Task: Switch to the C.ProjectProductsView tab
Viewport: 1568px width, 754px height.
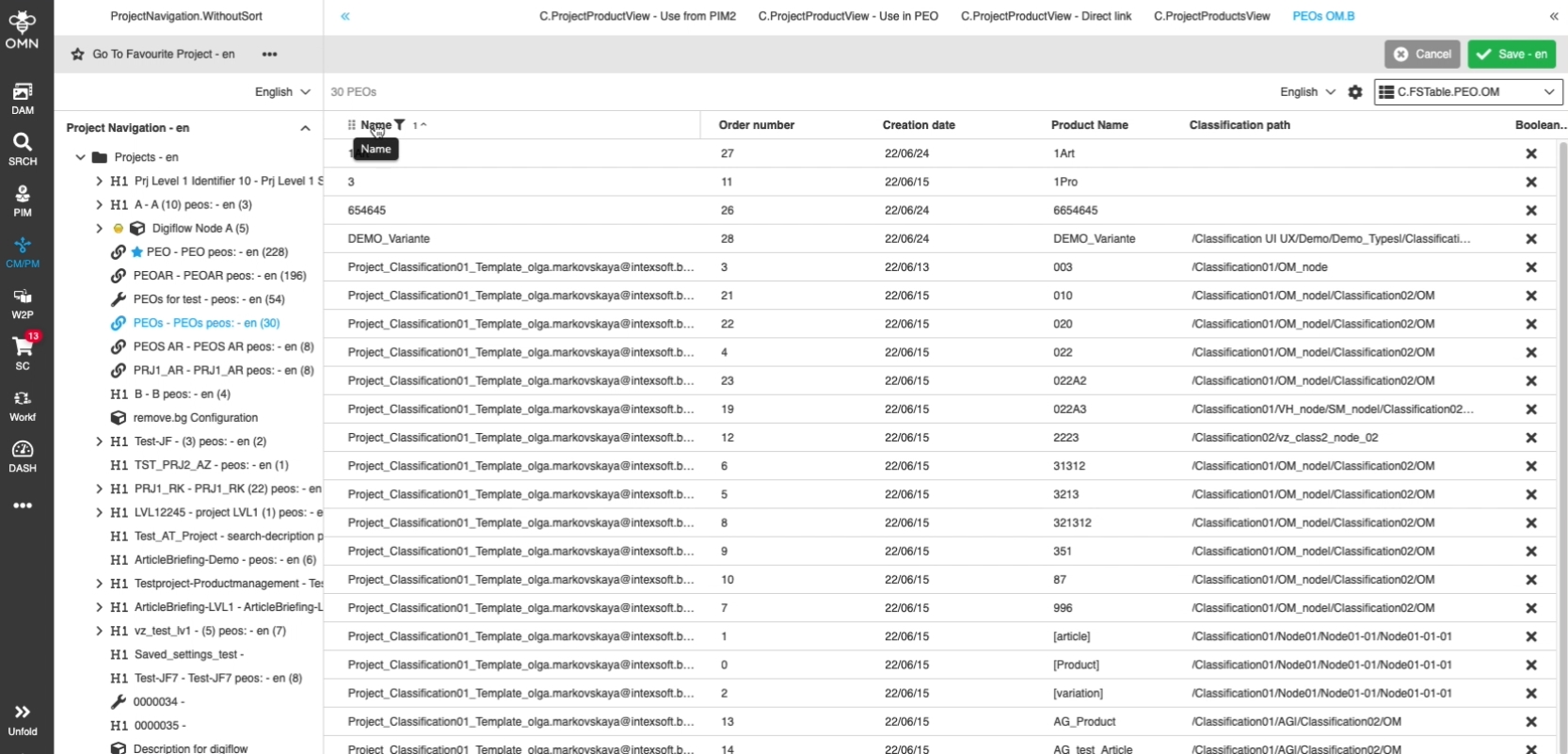Action: point(1211,16)
